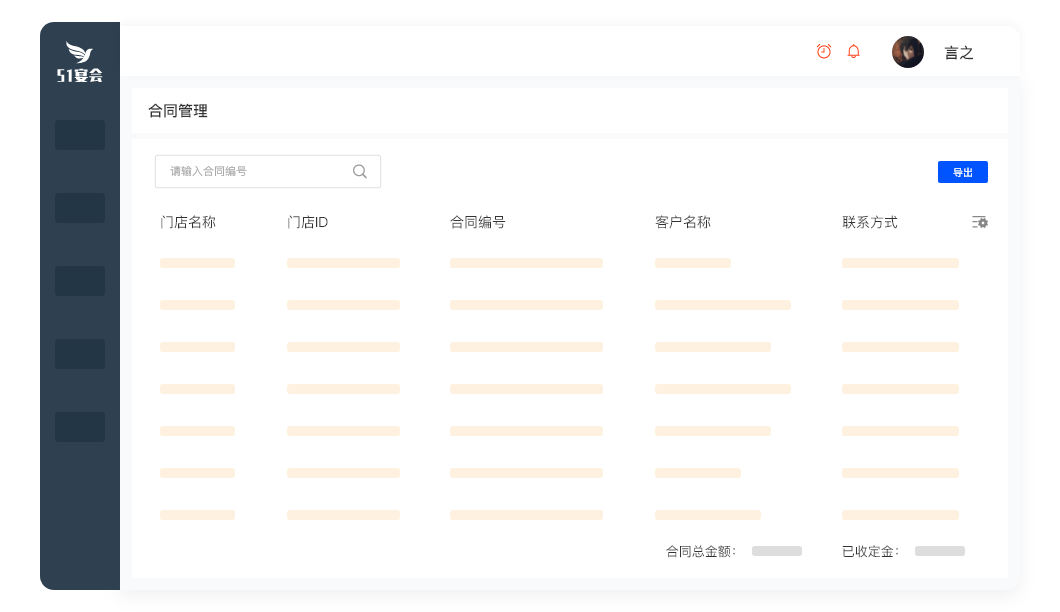Open the fourth sidebar menu item

[80, 354]
